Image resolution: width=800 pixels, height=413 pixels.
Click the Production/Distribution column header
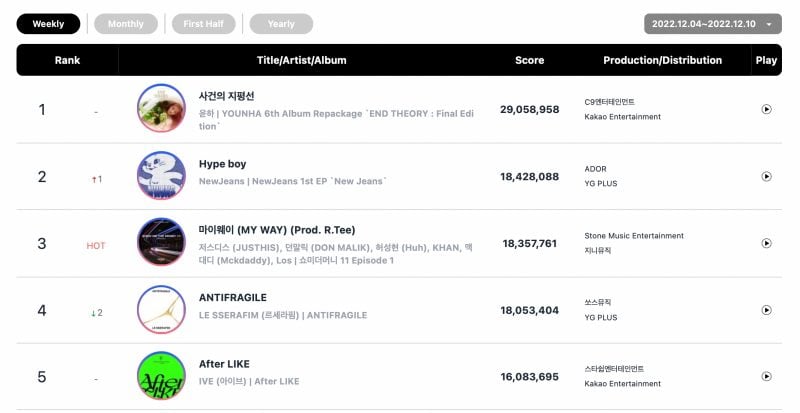point(662,60)
